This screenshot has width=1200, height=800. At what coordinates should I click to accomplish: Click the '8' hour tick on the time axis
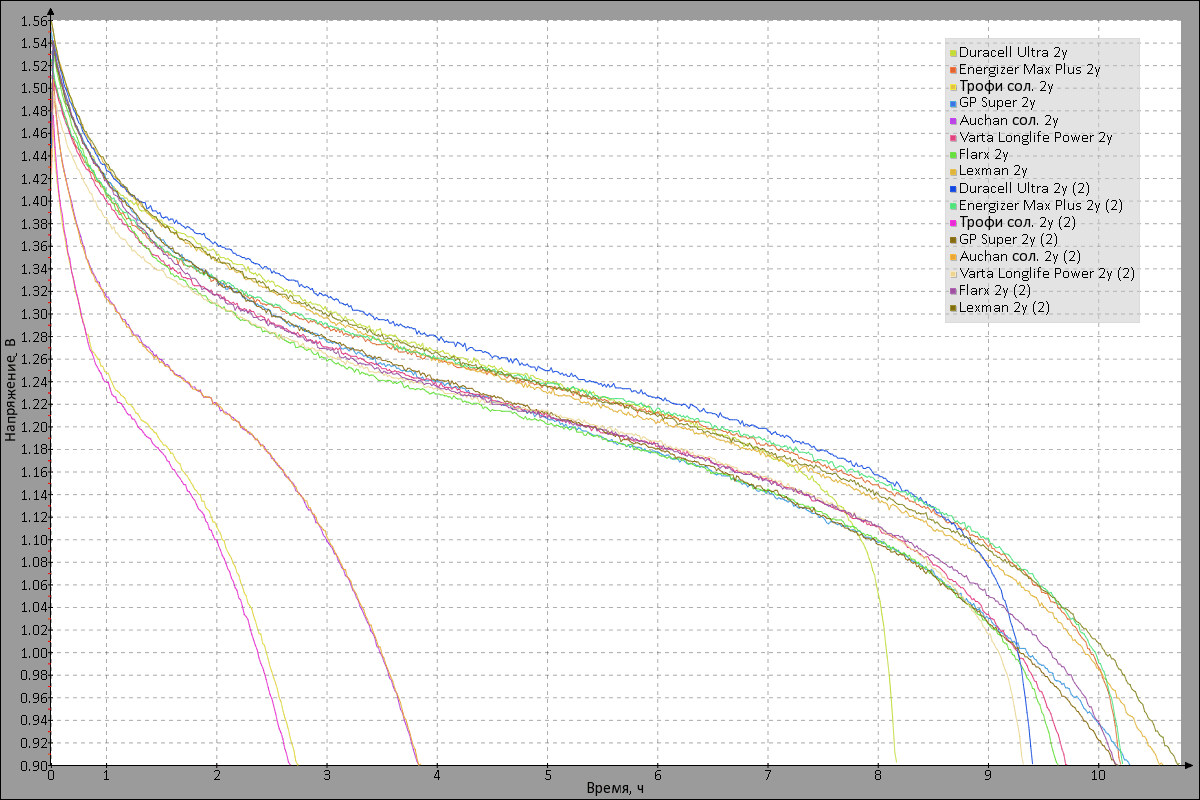pyautogui.click(x=878, y=776)
